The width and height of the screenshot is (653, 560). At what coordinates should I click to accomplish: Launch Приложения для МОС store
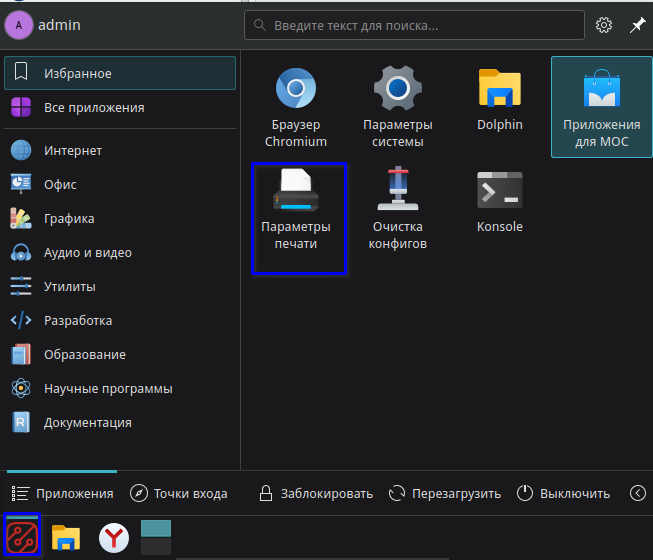coord(601,106)
